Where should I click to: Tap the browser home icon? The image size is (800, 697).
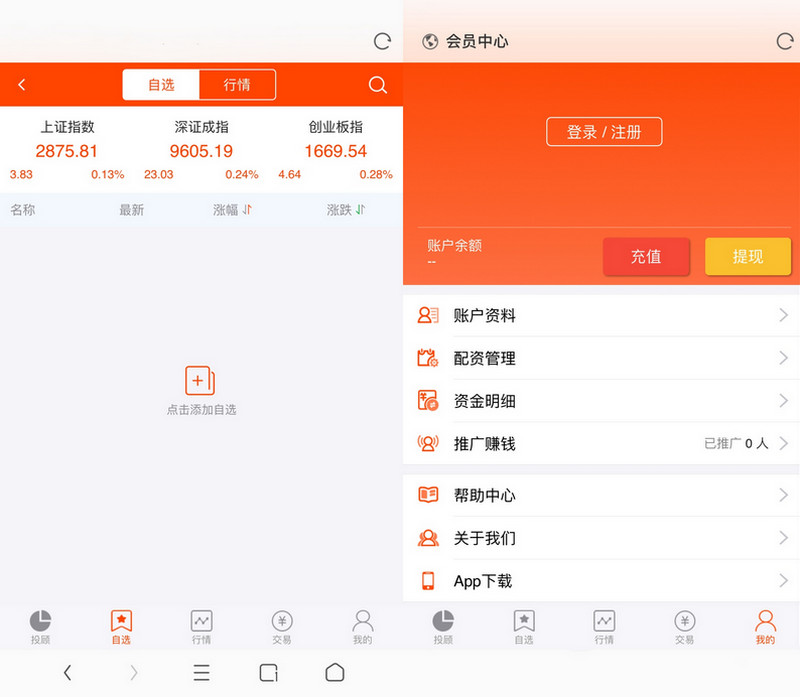(335, 673)
